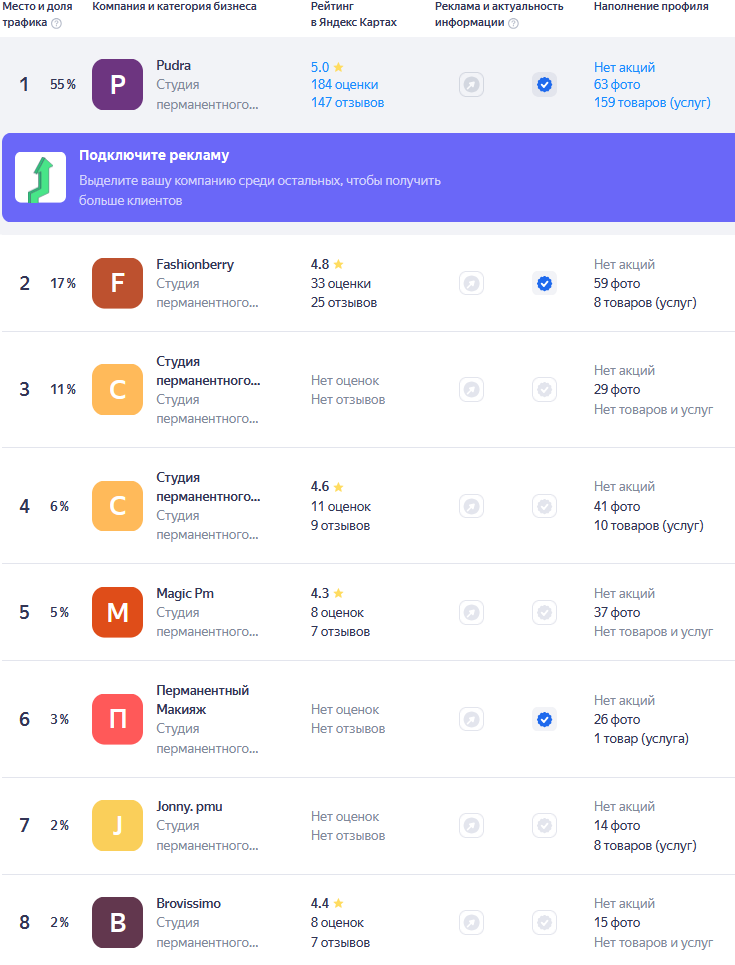Viewport: 735px width, 965px height.
Task: Click the Pudra company name
Action: point(174,65)
